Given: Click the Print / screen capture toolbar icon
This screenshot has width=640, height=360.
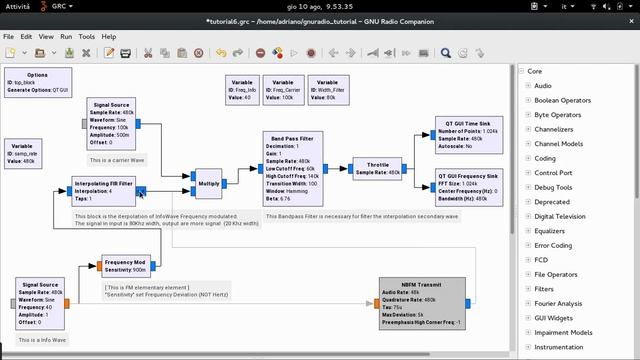Looking at the screenshot, I should [126, 53].
